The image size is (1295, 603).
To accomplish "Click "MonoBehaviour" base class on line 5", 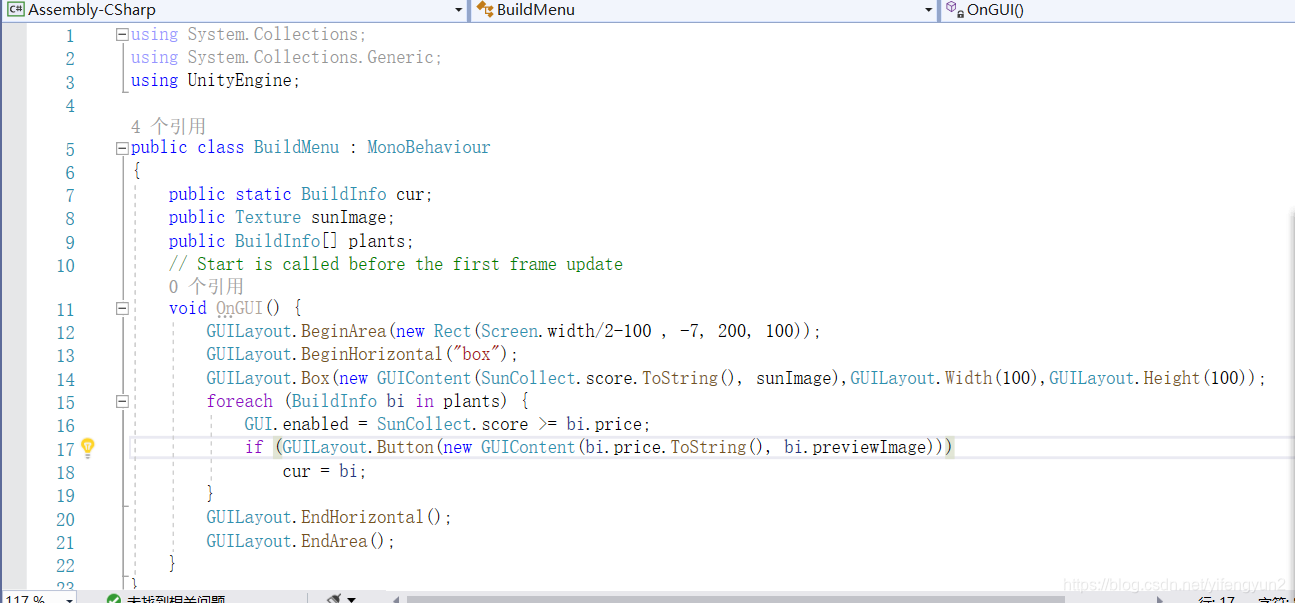I will pyautogui.click(x=429, y=147).
